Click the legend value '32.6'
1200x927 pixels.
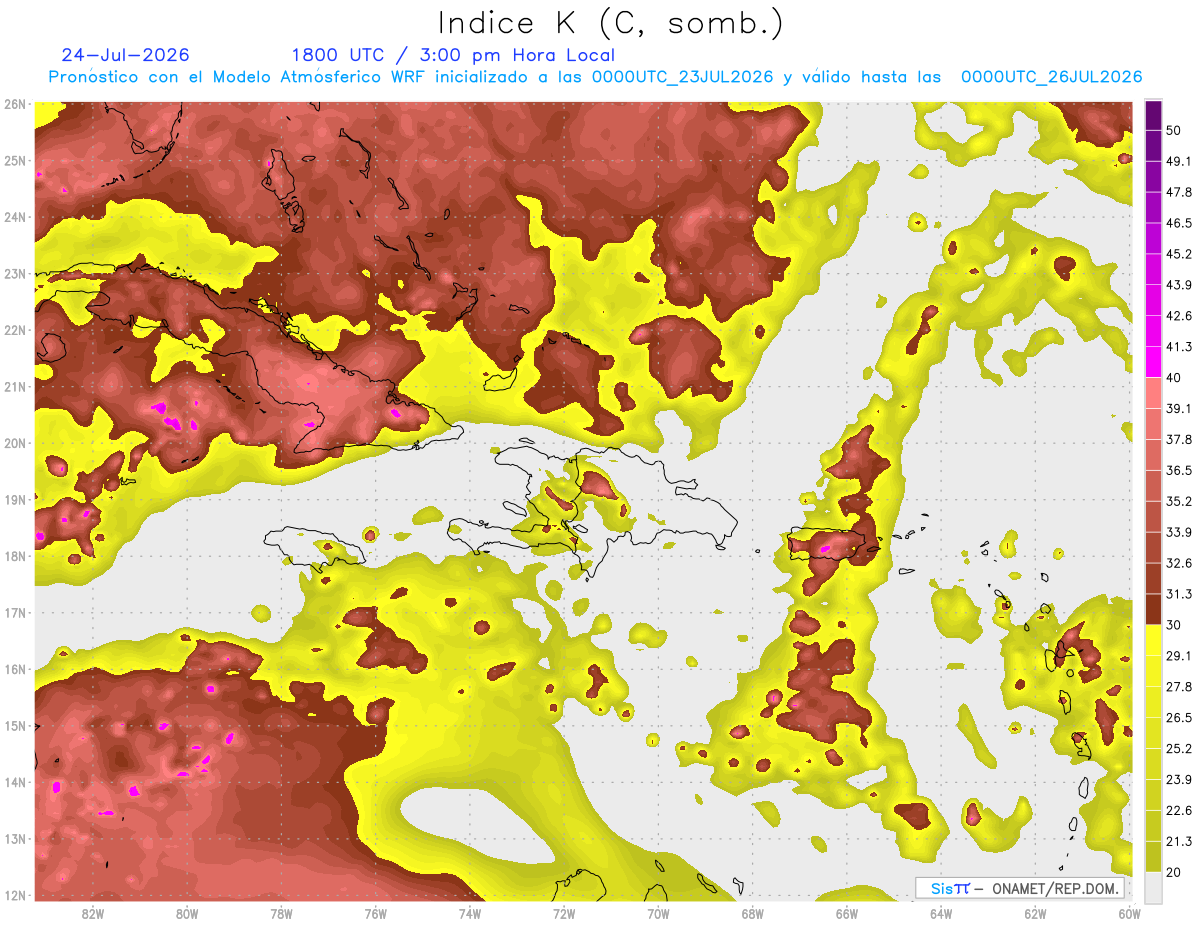point(1179,563)
